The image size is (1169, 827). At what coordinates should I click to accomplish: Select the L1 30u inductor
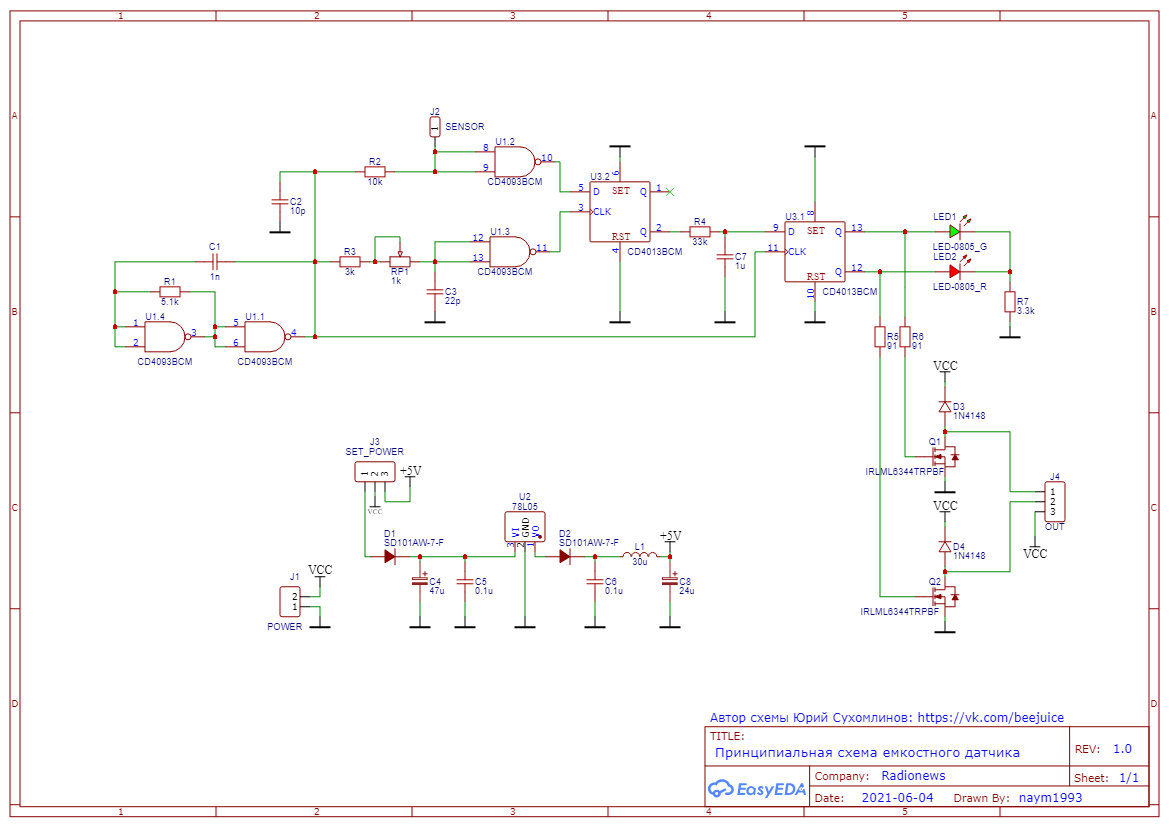pos(640,555)
